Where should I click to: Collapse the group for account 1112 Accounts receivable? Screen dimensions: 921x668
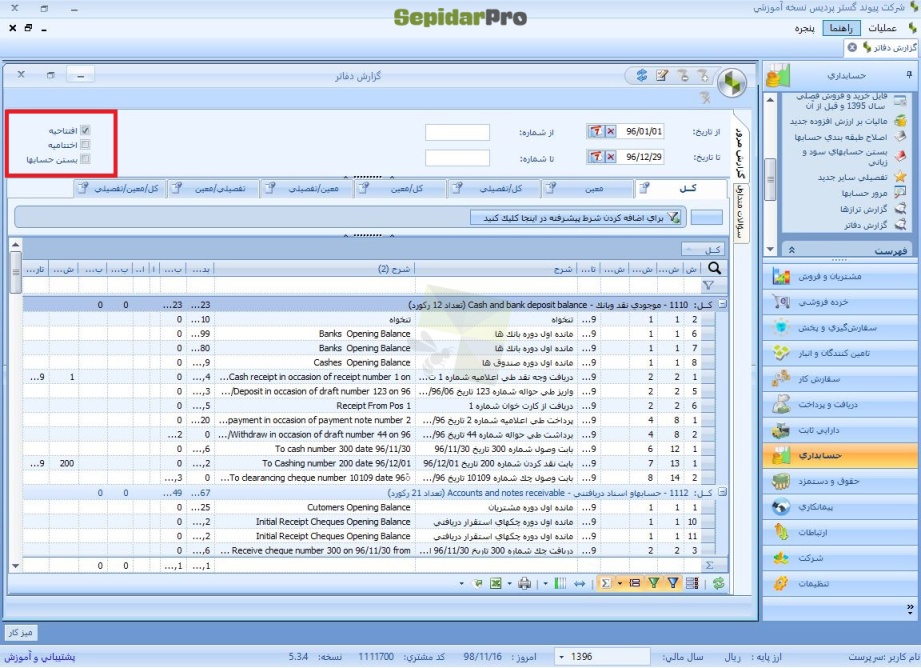click(722, 492)
